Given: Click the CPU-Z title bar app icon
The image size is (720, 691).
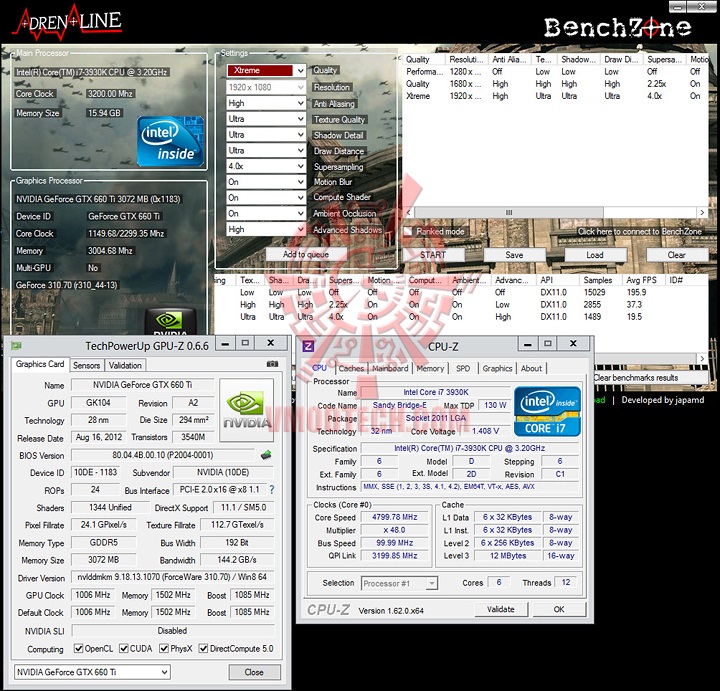Looking at the screenshot, I should pos(308,345).
